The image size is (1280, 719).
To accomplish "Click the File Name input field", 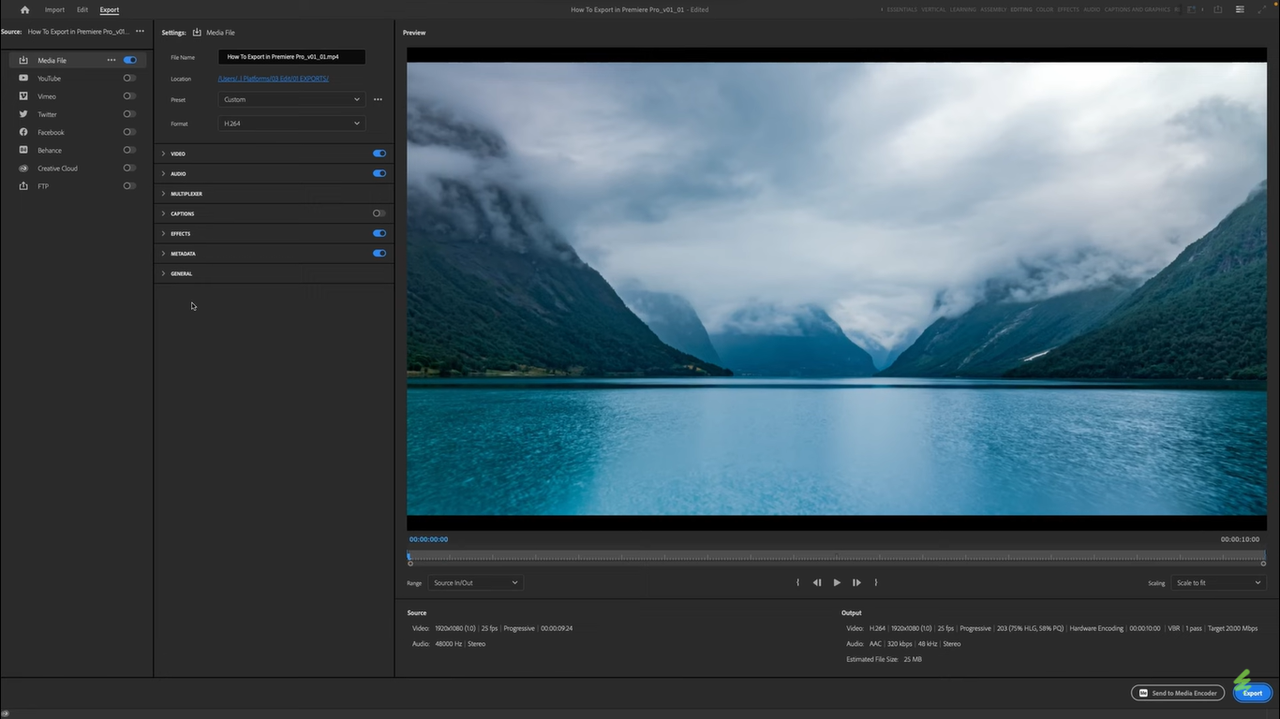I will (x=292, y=57).
